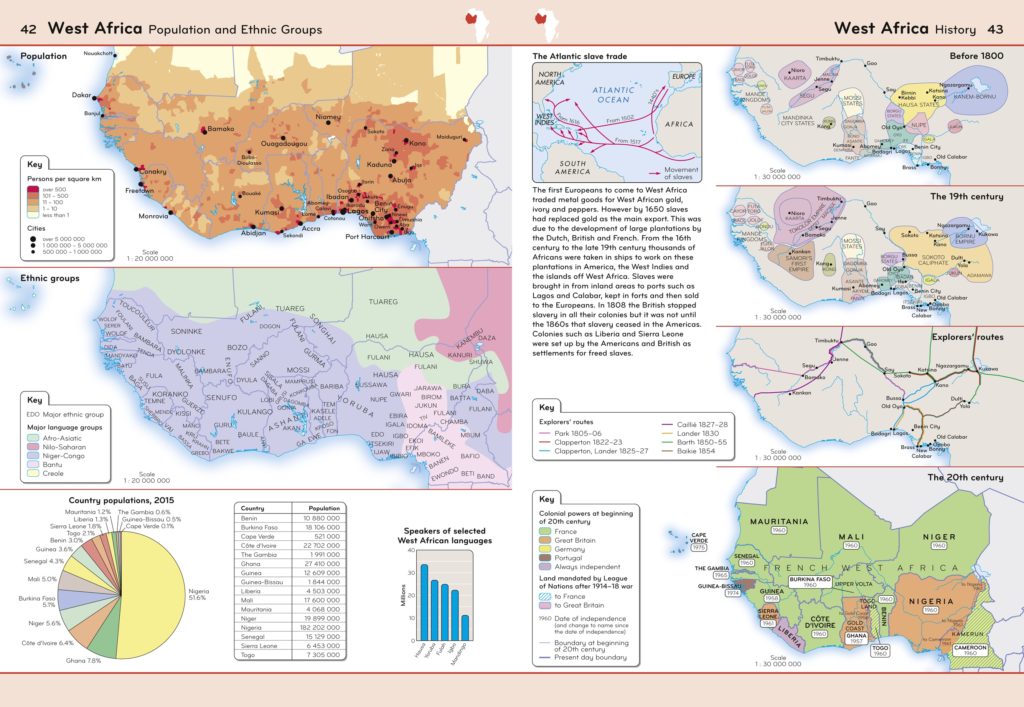Screen dimensions: 1024x707
Task: Click the 'West Africa History' heading
Action: 905,29
